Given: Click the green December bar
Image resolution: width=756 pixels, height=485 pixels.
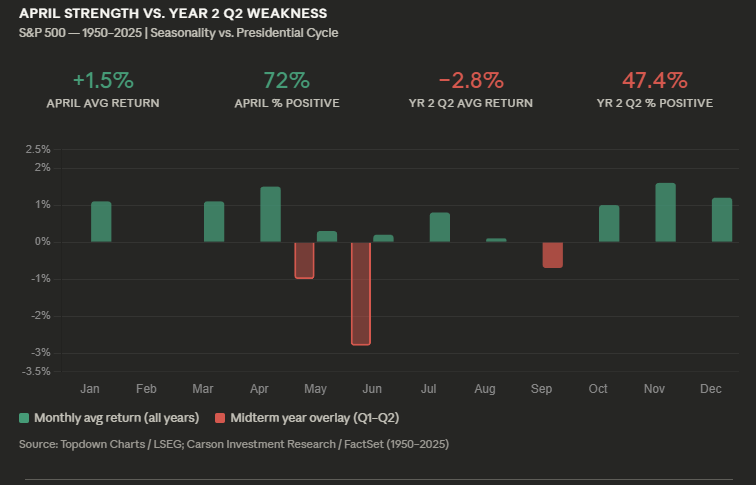Looking at the screenshot, I should tap(722, 220).
